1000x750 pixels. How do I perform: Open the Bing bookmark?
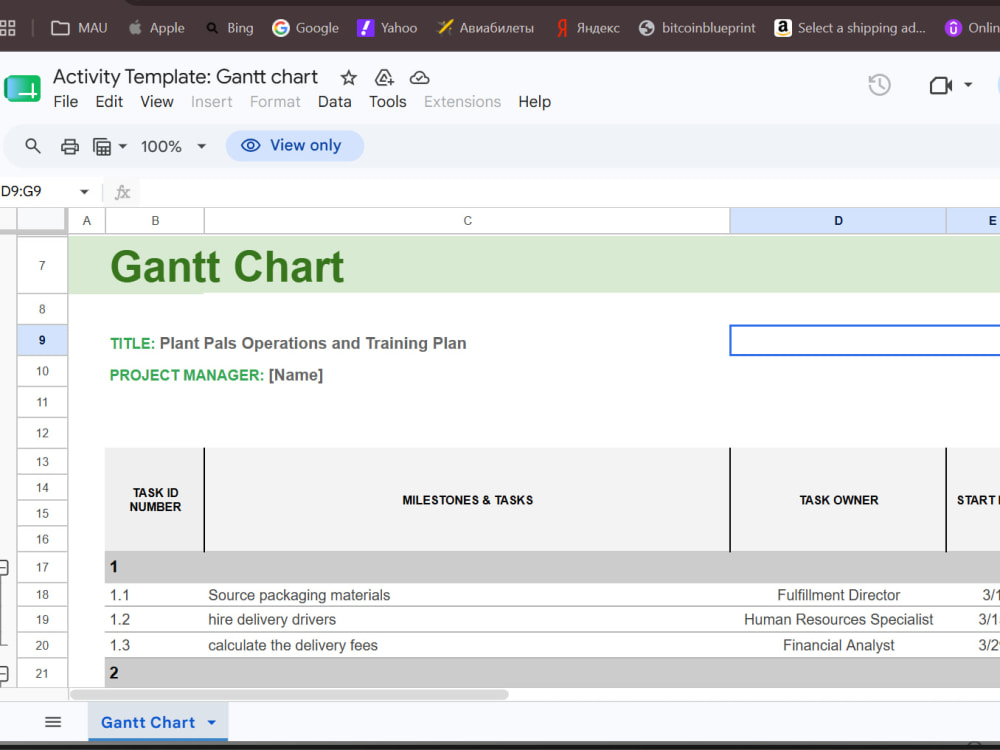(230, 28)
